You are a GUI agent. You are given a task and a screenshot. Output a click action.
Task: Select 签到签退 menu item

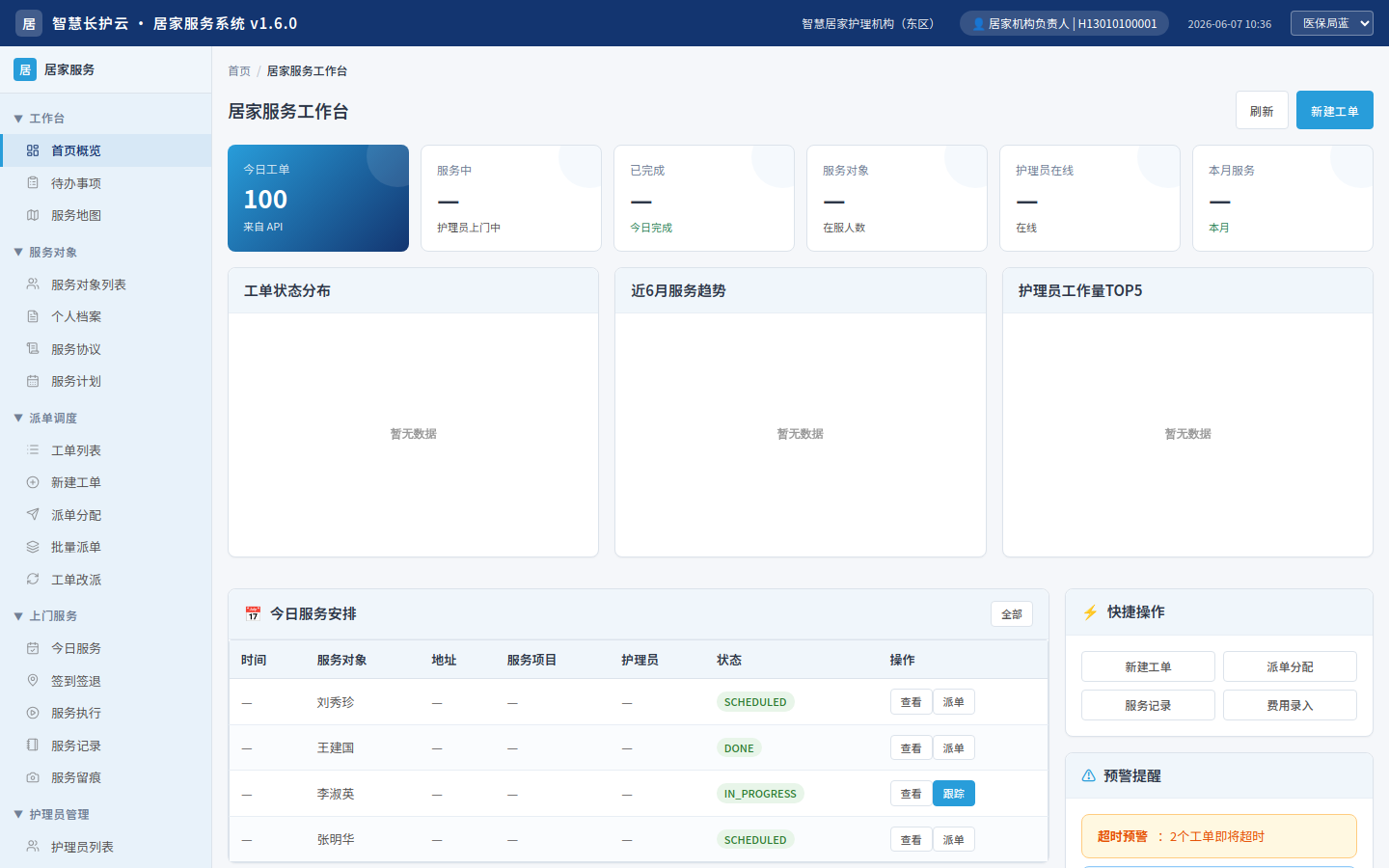click(106, 681)
